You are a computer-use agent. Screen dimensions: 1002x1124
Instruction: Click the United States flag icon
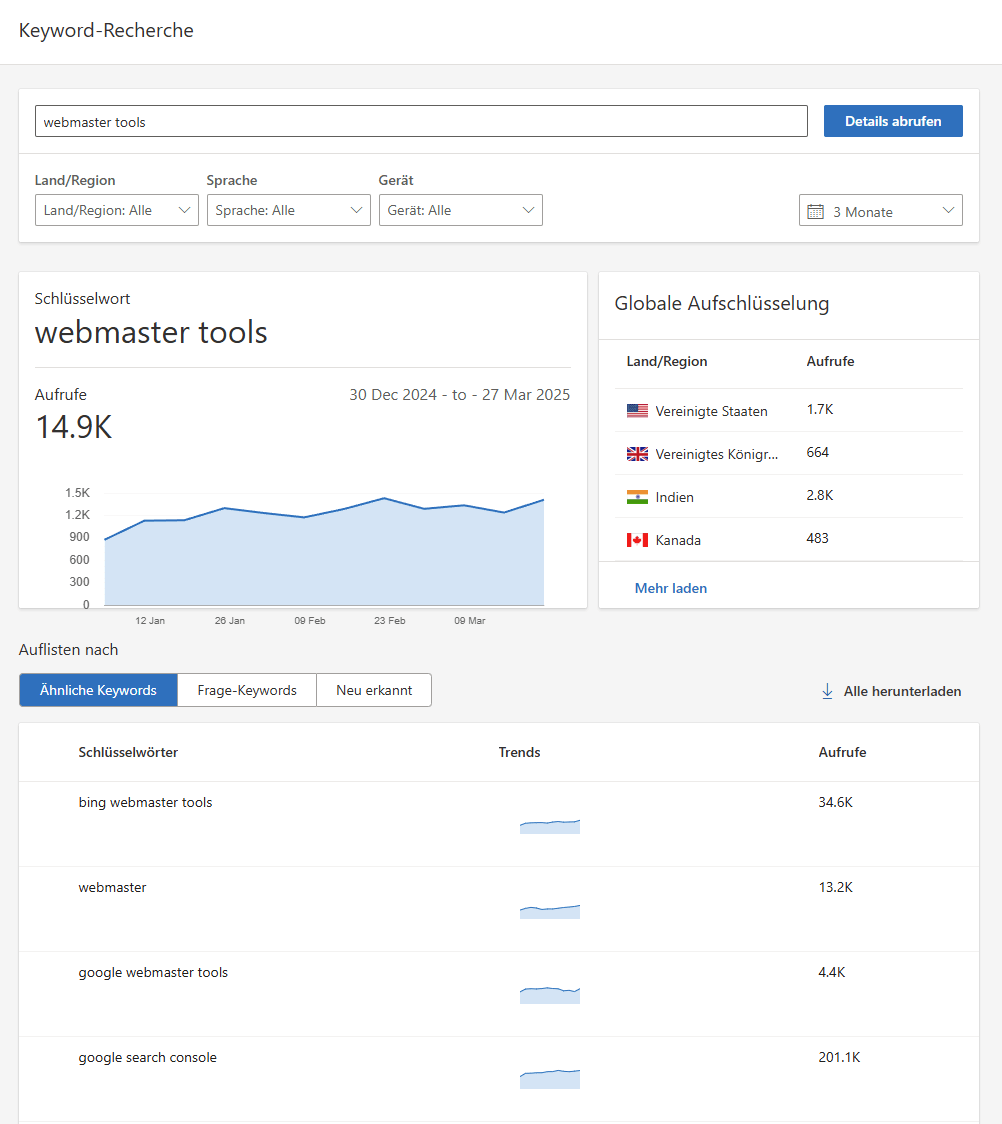click(x=637, y=411)
